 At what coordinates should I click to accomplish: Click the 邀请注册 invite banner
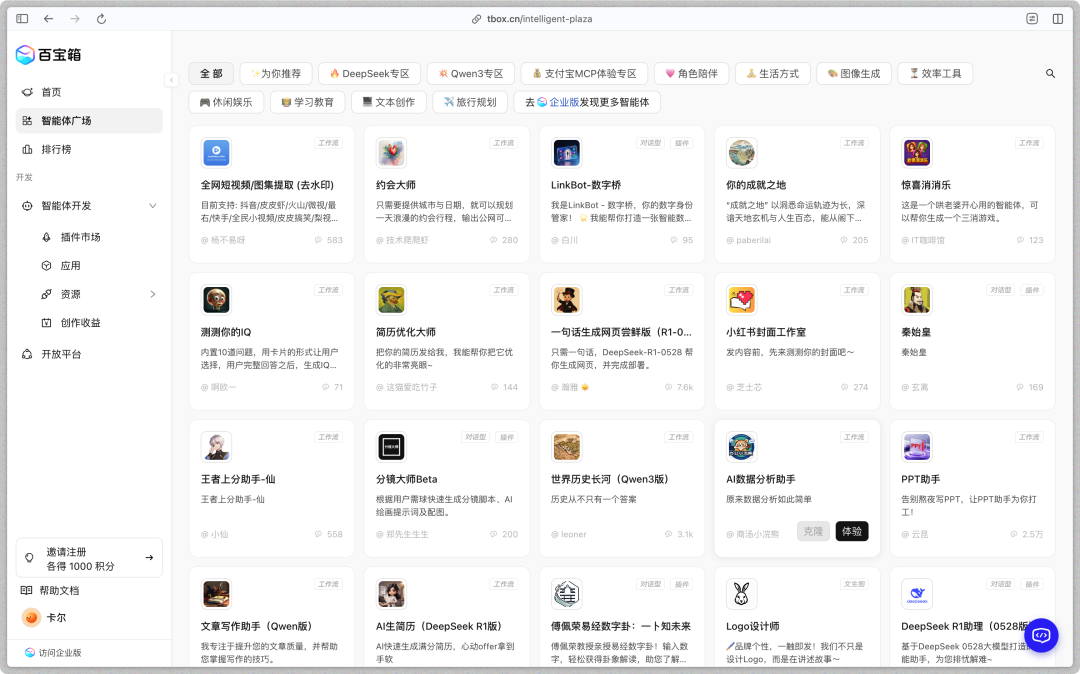(89, 558)
